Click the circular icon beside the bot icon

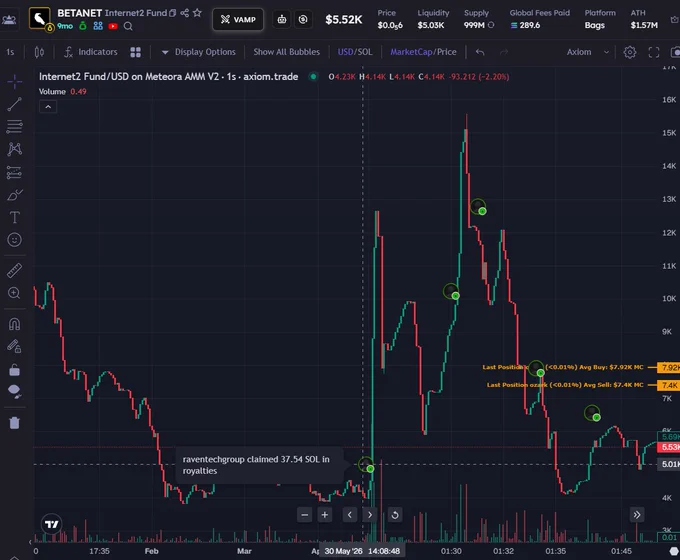click(x=303, y=20)
